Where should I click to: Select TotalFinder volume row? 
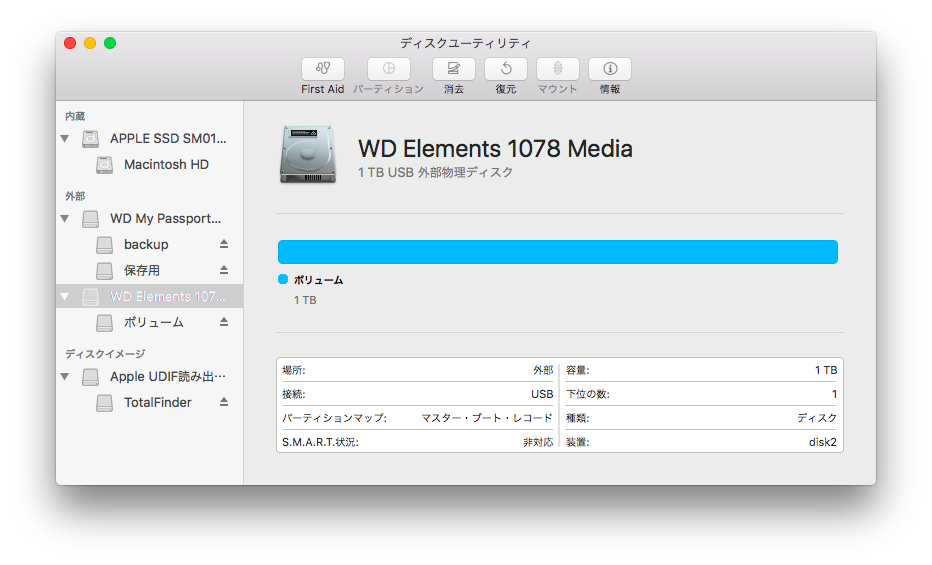point(150,402)
